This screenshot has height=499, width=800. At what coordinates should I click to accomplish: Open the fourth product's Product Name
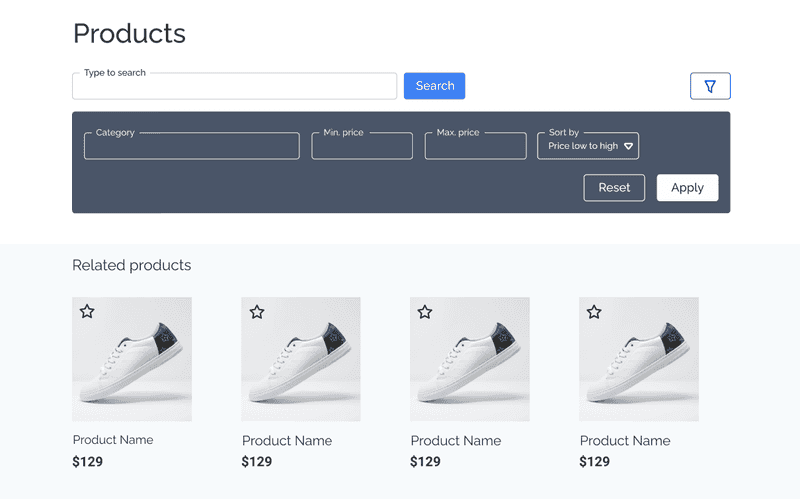coord(625,441)
